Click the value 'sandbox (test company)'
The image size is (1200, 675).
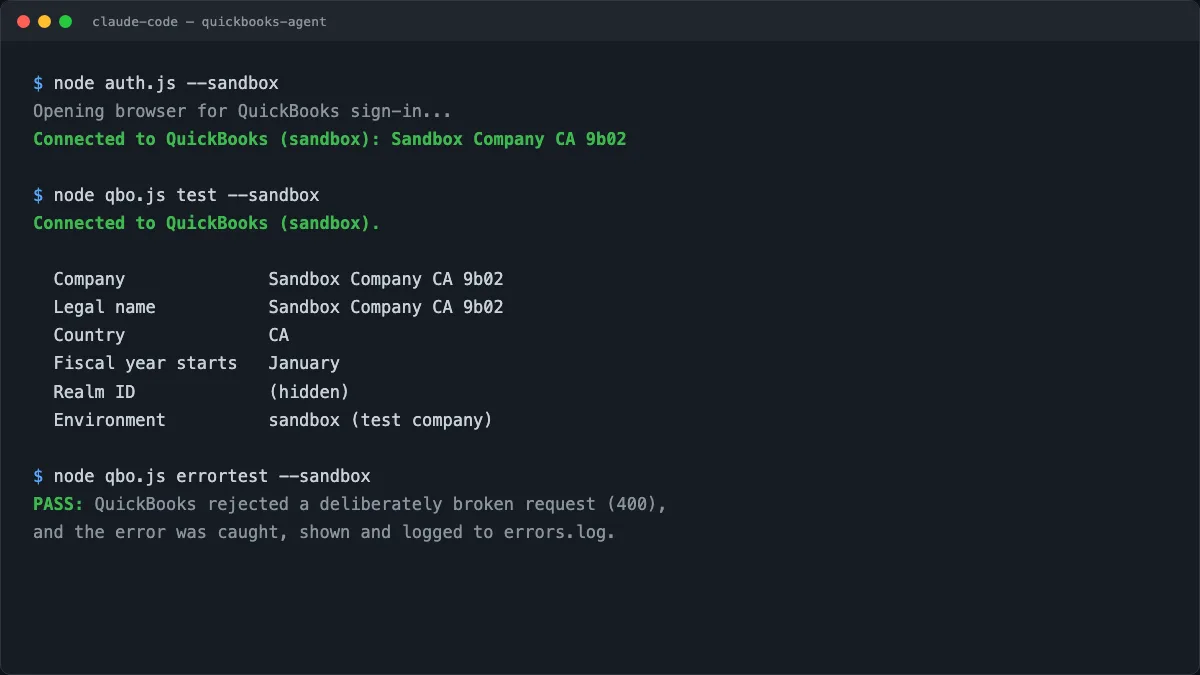[x=381, y=419]
